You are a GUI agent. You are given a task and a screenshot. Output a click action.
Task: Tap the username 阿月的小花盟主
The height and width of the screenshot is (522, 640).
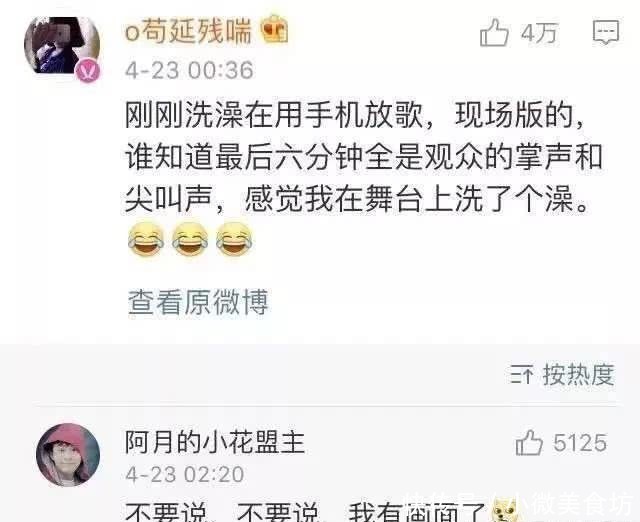tap(215, 443)
